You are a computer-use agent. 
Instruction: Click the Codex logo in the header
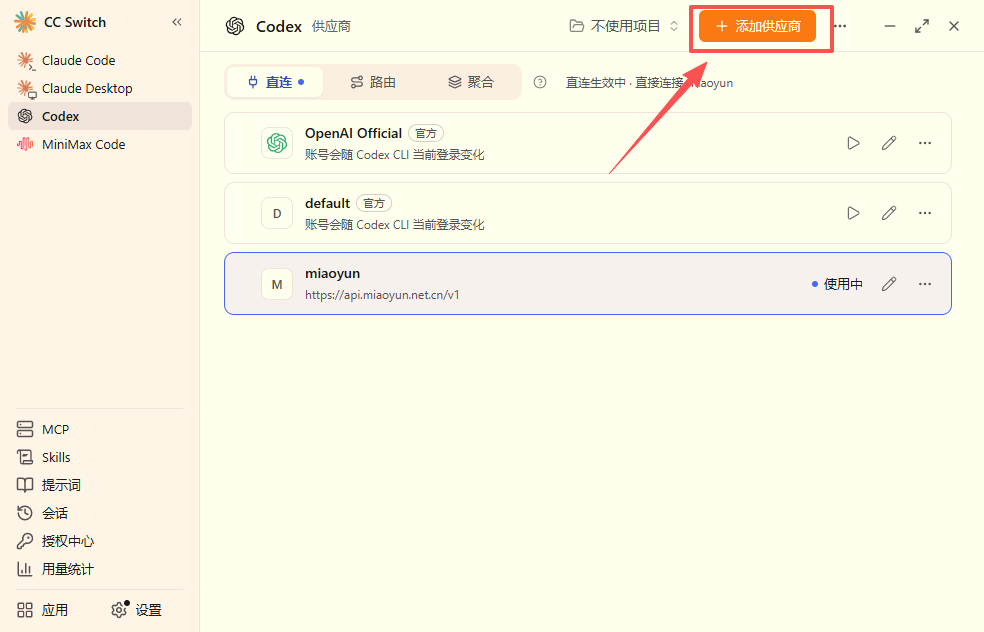coord(235,26)
